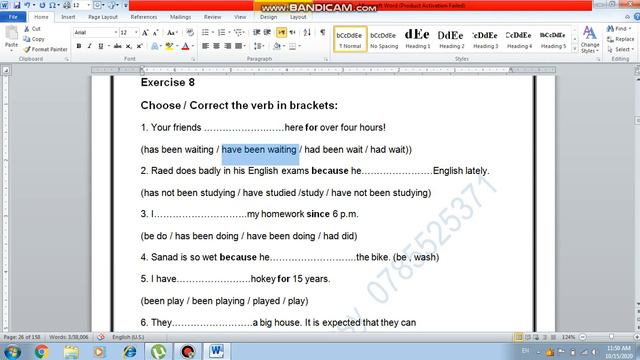Align text left in paragraph
640x360 pixels.
[205, 46]
